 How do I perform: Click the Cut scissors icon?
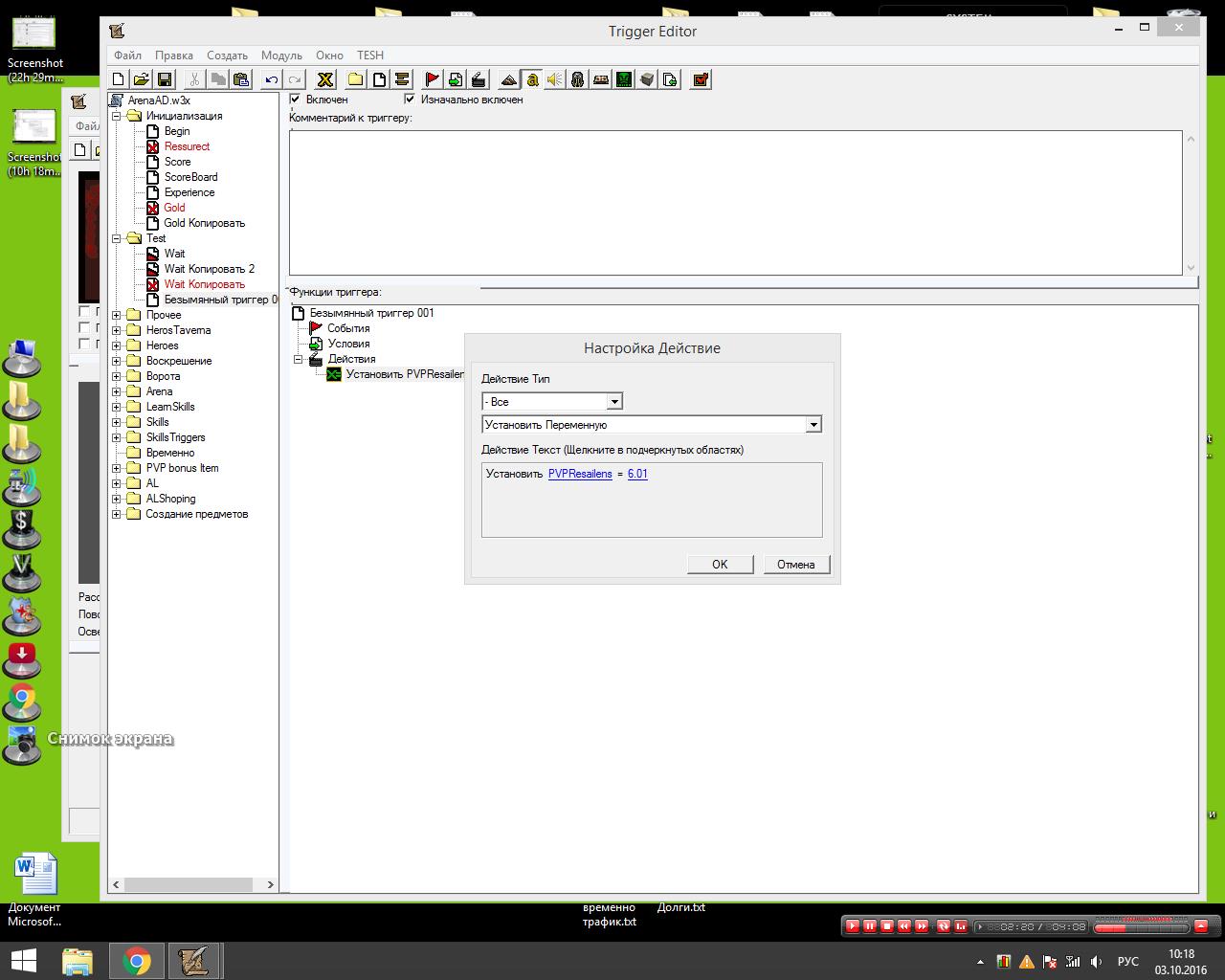195,79
